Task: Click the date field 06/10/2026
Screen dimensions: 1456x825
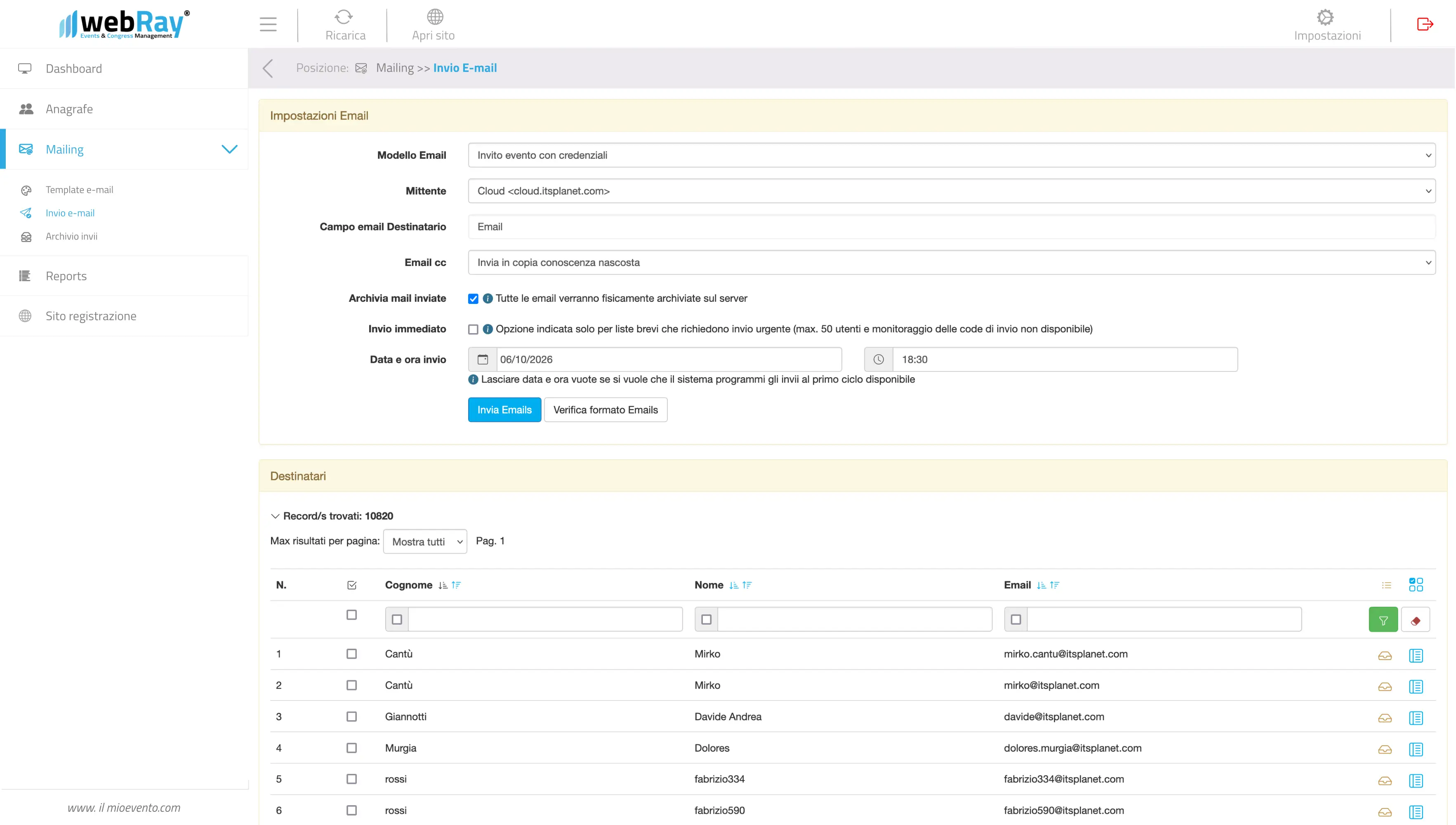Action: [669, 359]
